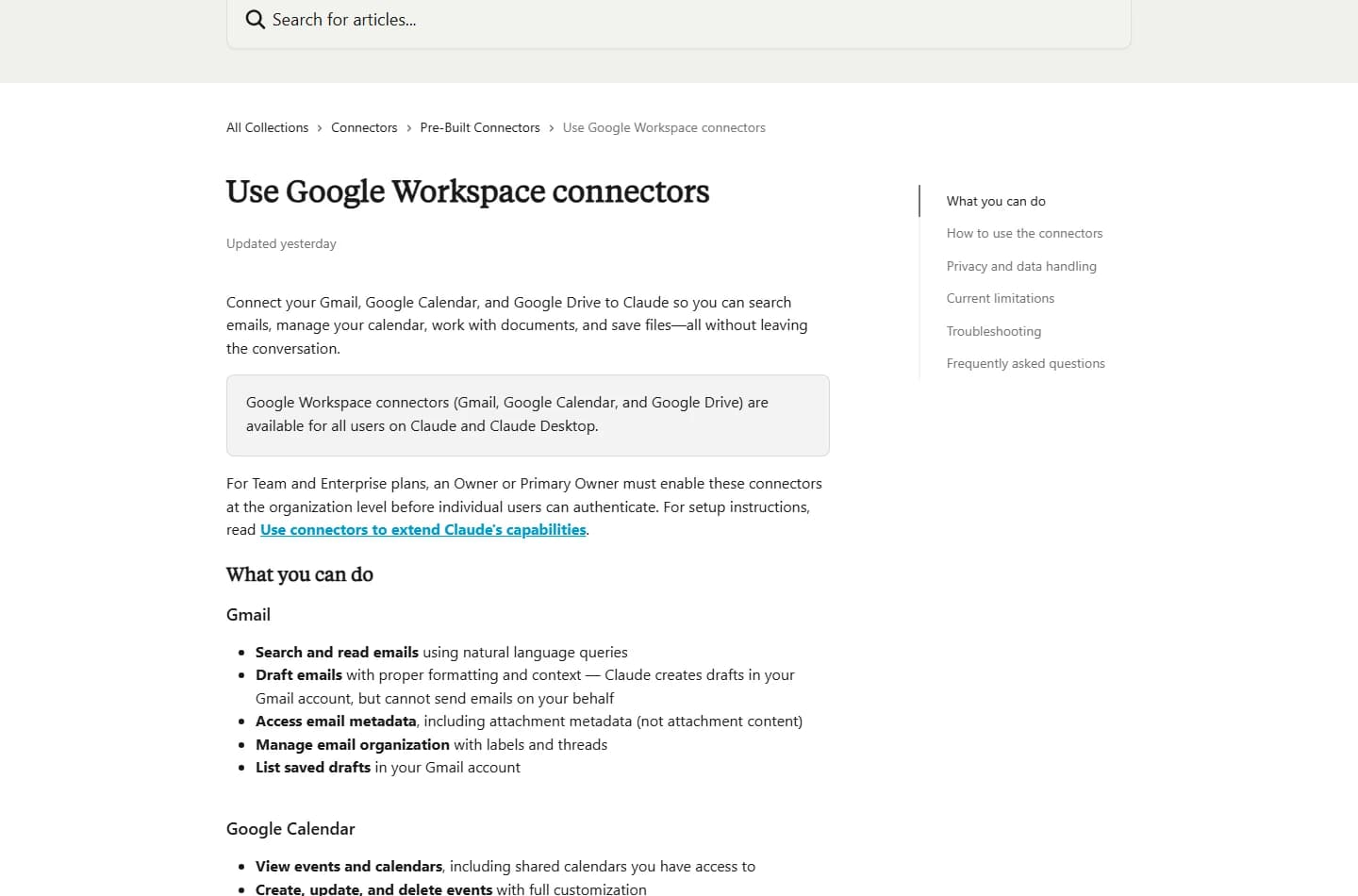Click the Create, update, and delete events bullet

pos(451,888)
